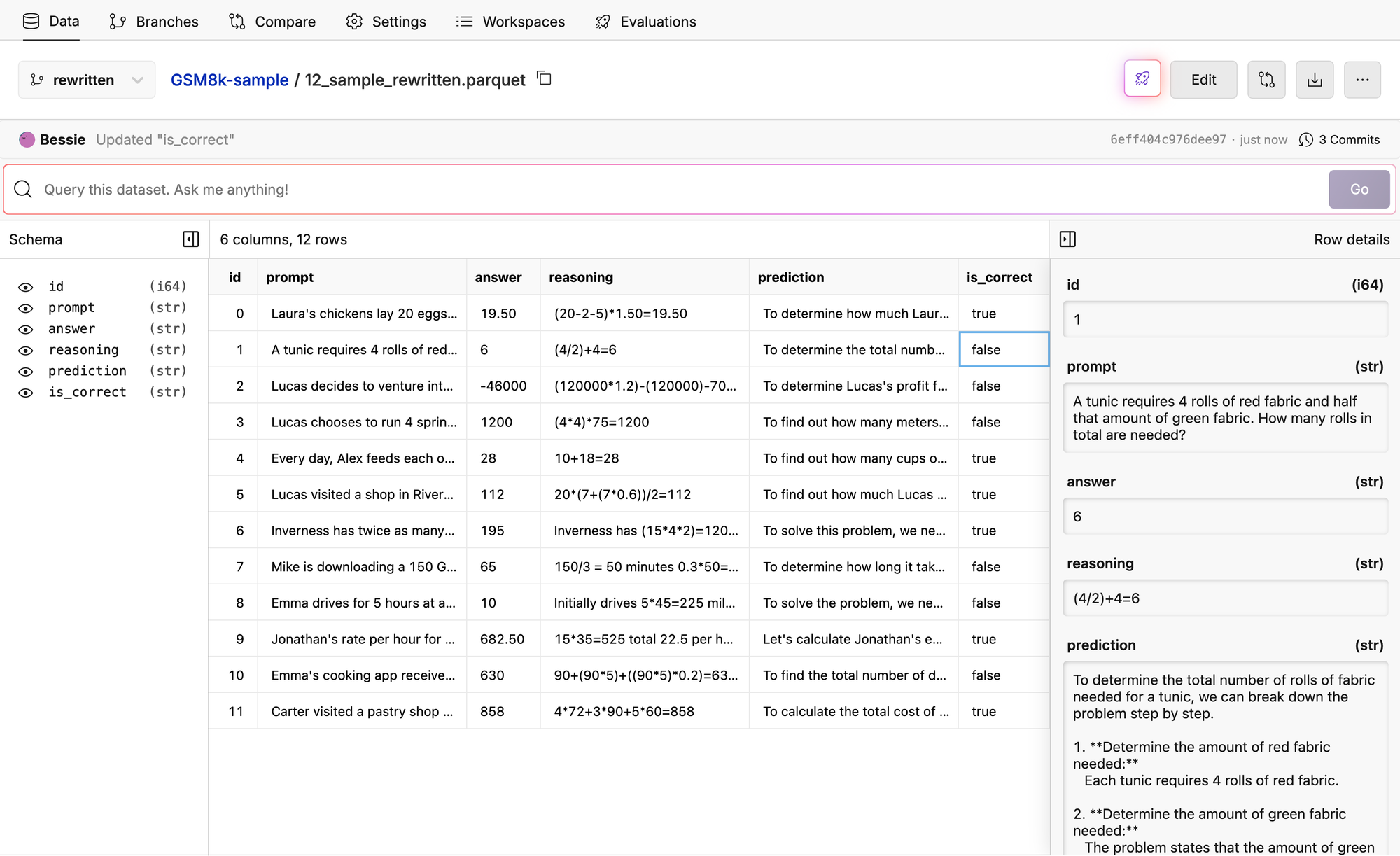Sort by the answer column header
Image resolution: width=1400 pixels, height=856 pixels.
pos(498,277)
